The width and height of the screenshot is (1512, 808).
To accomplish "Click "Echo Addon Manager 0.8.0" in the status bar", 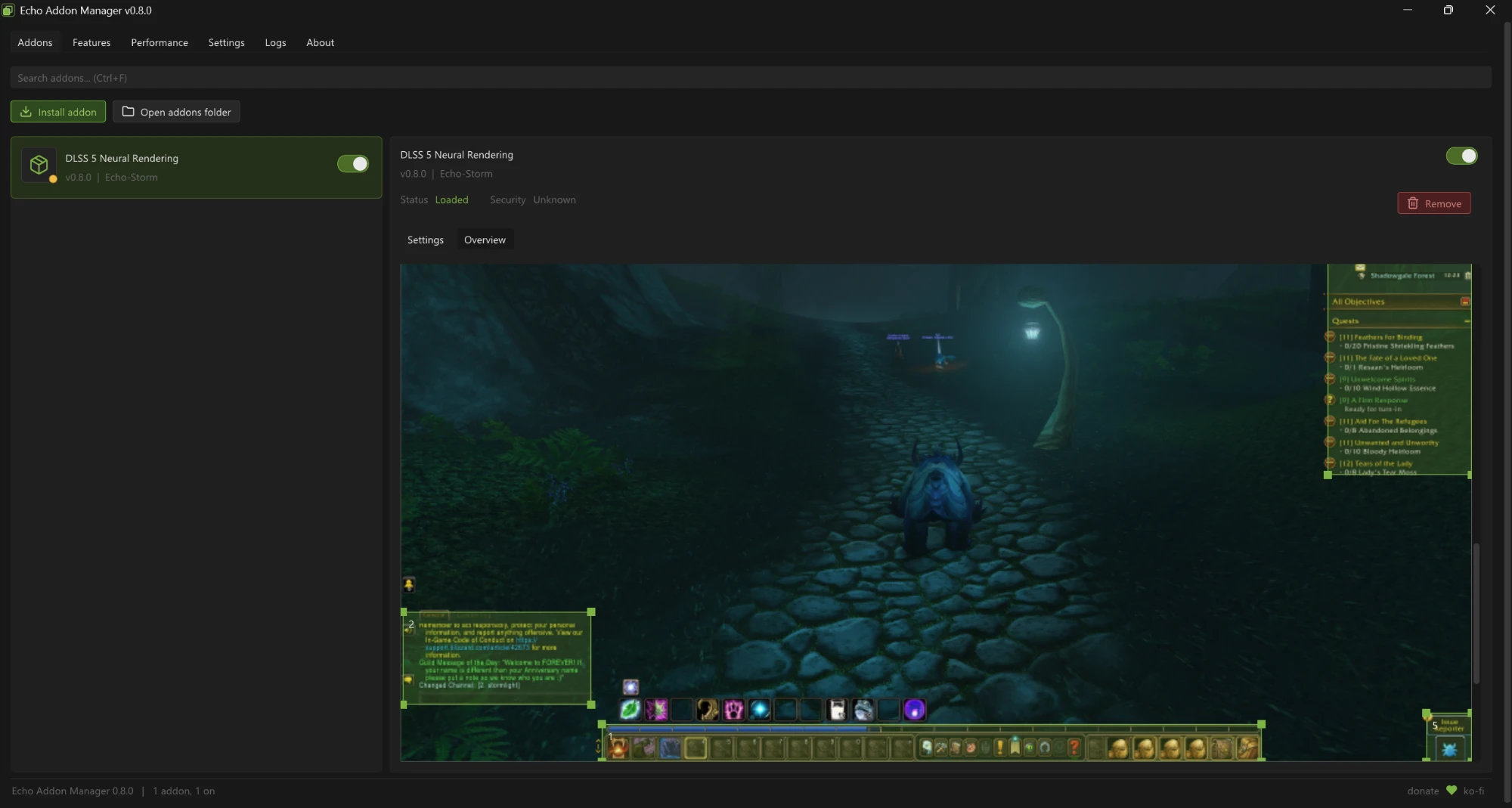I will point(73,791).
